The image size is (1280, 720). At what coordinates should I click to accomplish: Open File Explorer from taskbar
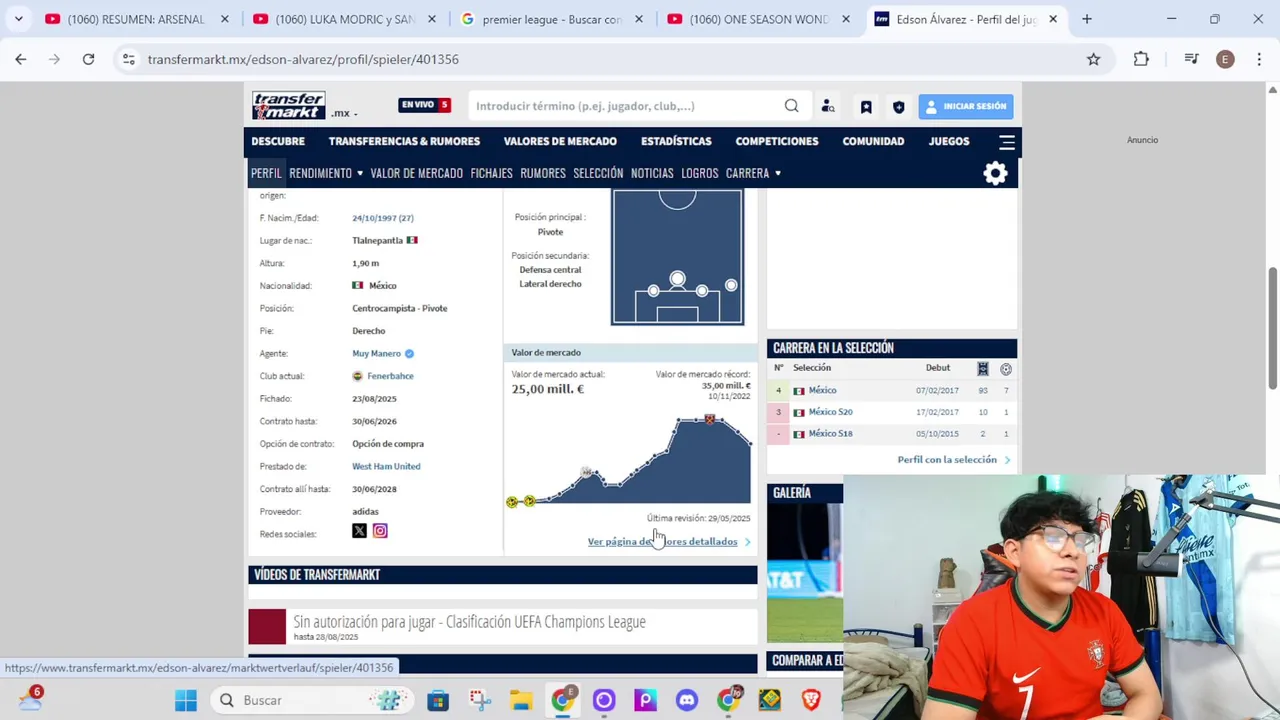point(521,700)
